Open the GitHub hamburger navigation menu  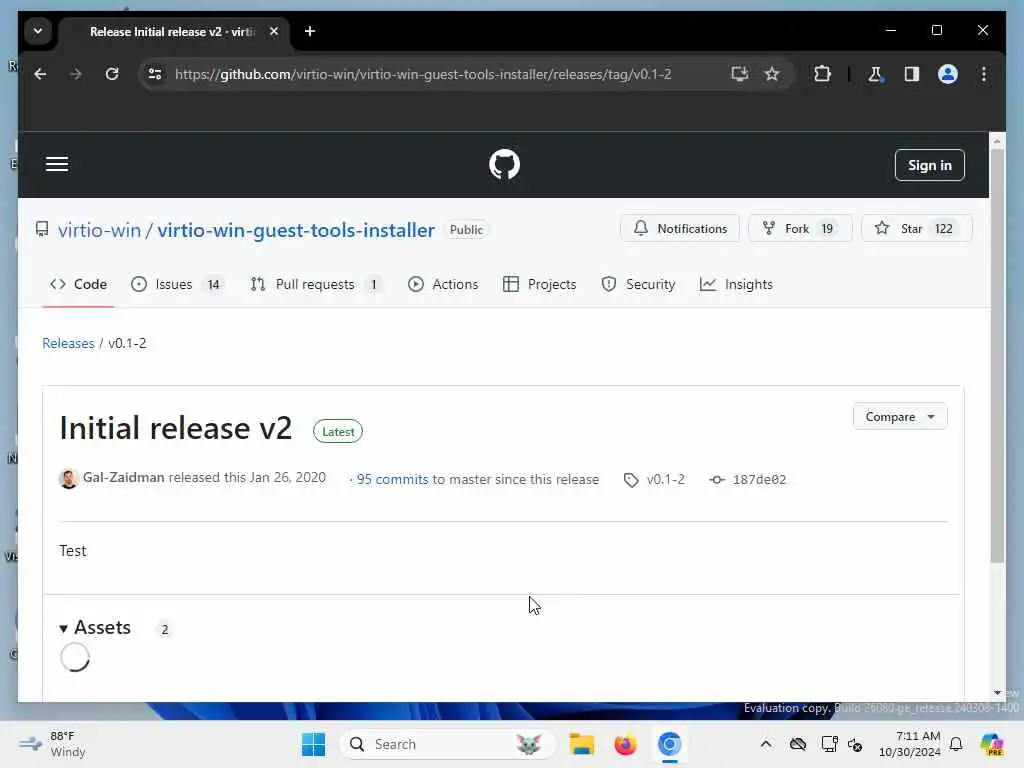point(57,165)
